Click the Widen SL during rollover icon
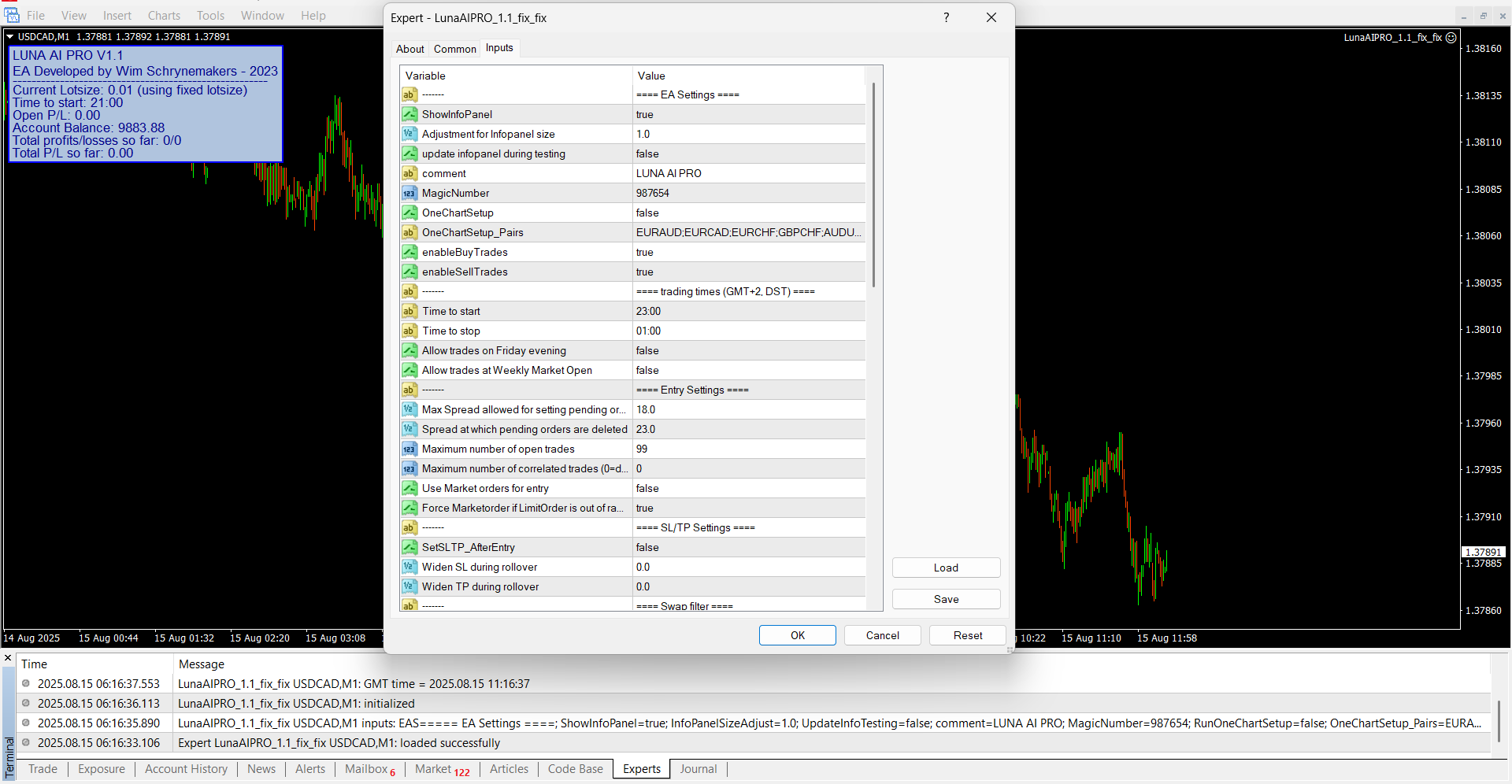This screenshot has width=1512, height=784. click(409, 567)
